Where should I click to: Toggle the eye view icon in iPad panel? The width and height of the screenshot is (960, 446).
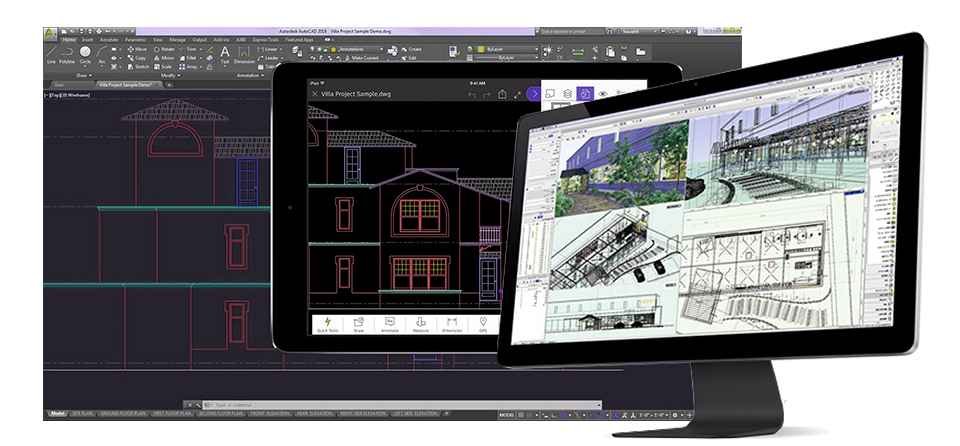pos(603,94)
